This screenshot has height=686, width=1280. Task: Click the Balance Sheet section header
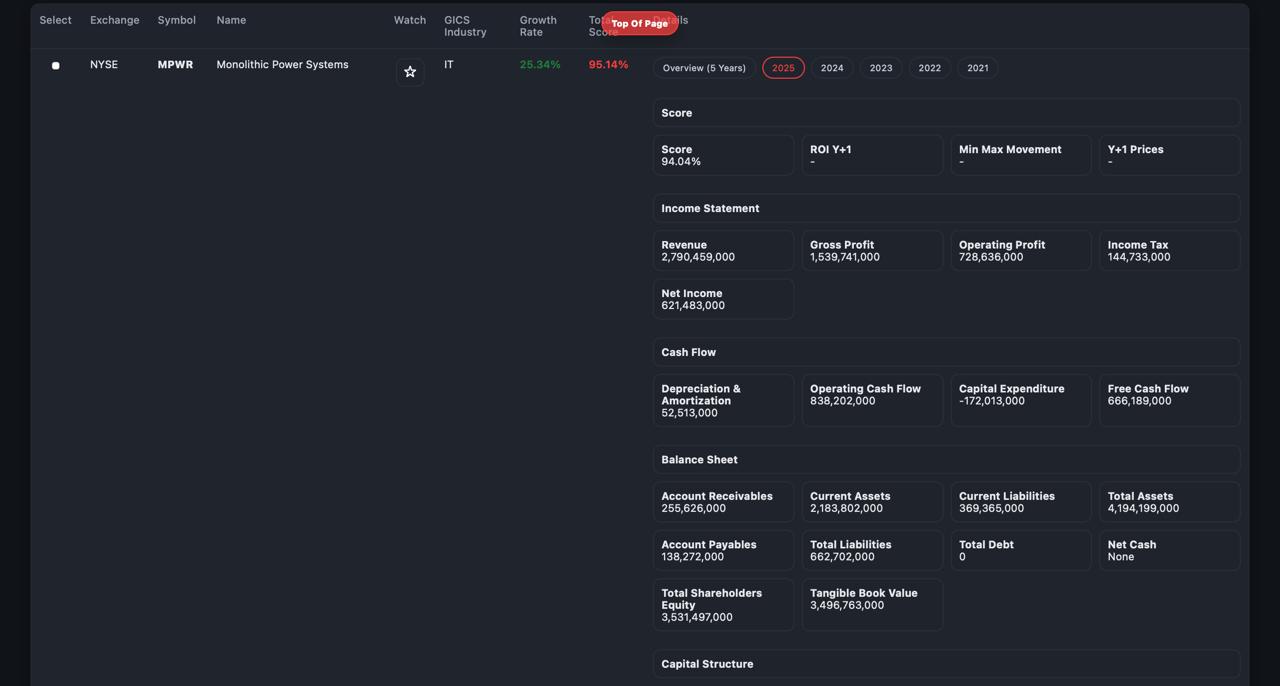tap(946, 460)
